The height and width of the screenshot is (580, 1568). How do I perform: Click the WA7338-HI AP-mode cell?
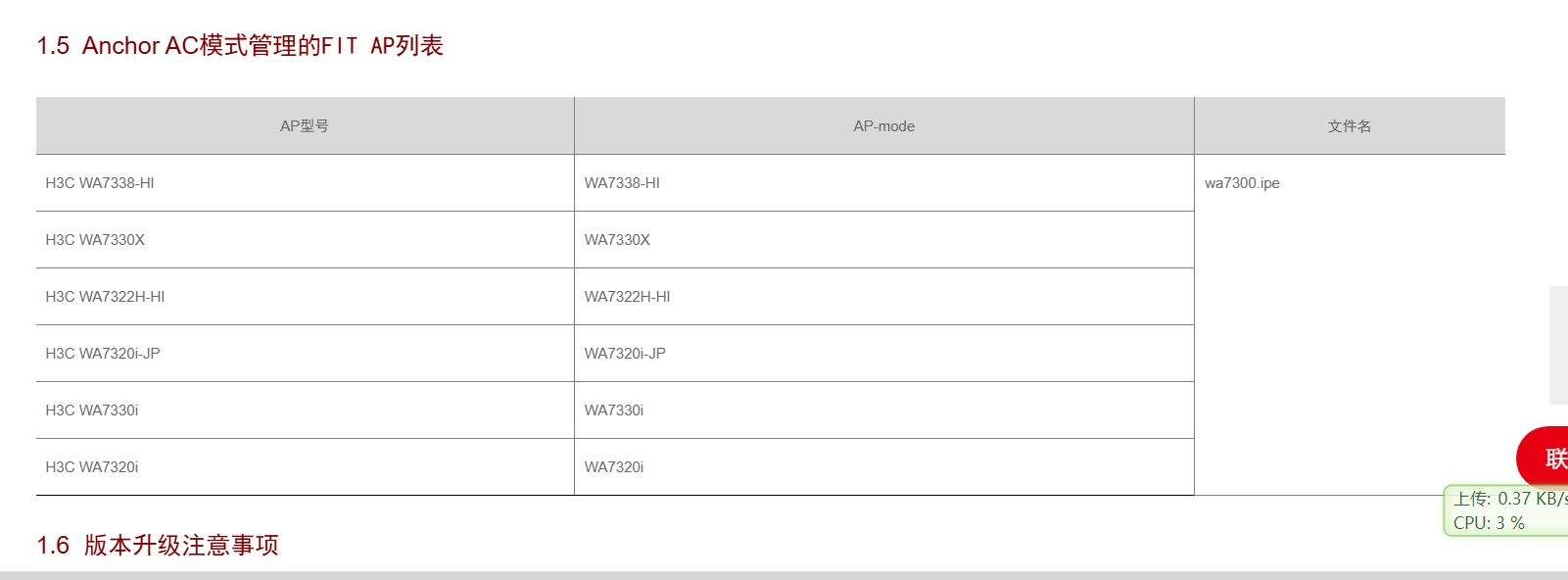tap(622, 183)
